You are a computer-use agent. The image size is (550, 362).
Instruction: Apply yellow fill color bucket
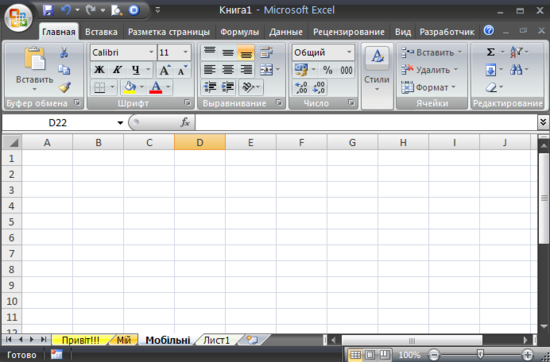point(130,87)
